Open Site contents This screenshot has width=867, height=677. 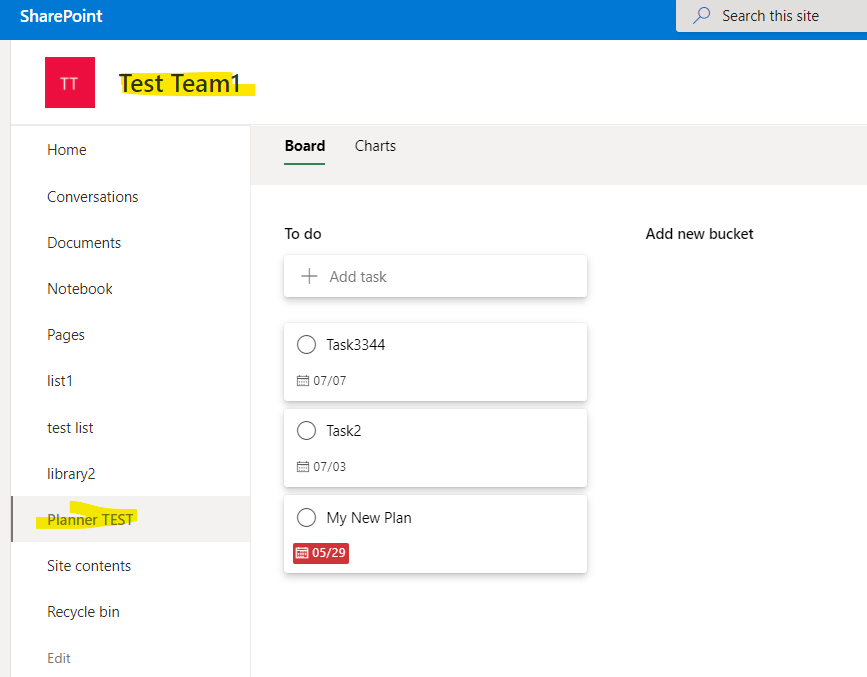[89, 566]
